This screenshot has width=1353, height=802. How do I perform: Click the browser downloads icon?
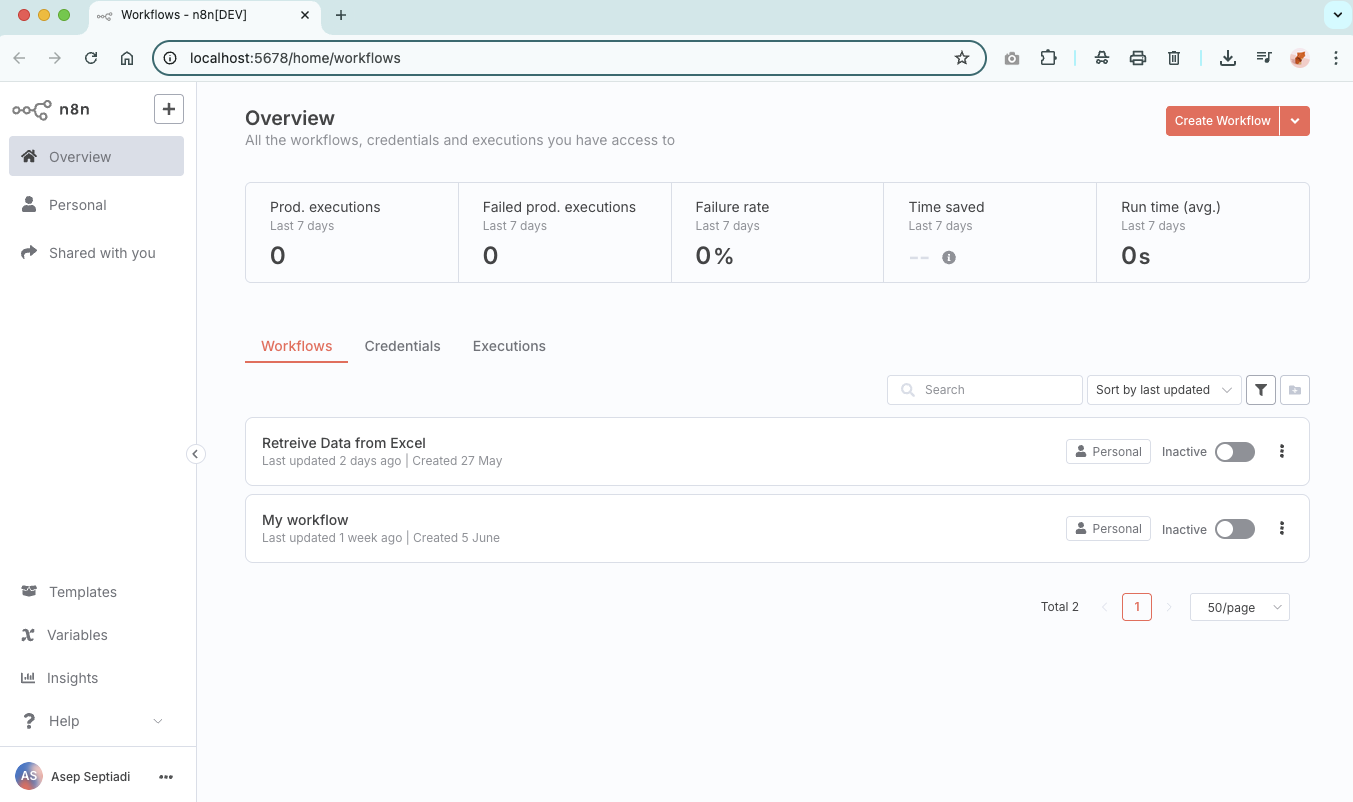pyautogui.click(x=1228, y=58)
